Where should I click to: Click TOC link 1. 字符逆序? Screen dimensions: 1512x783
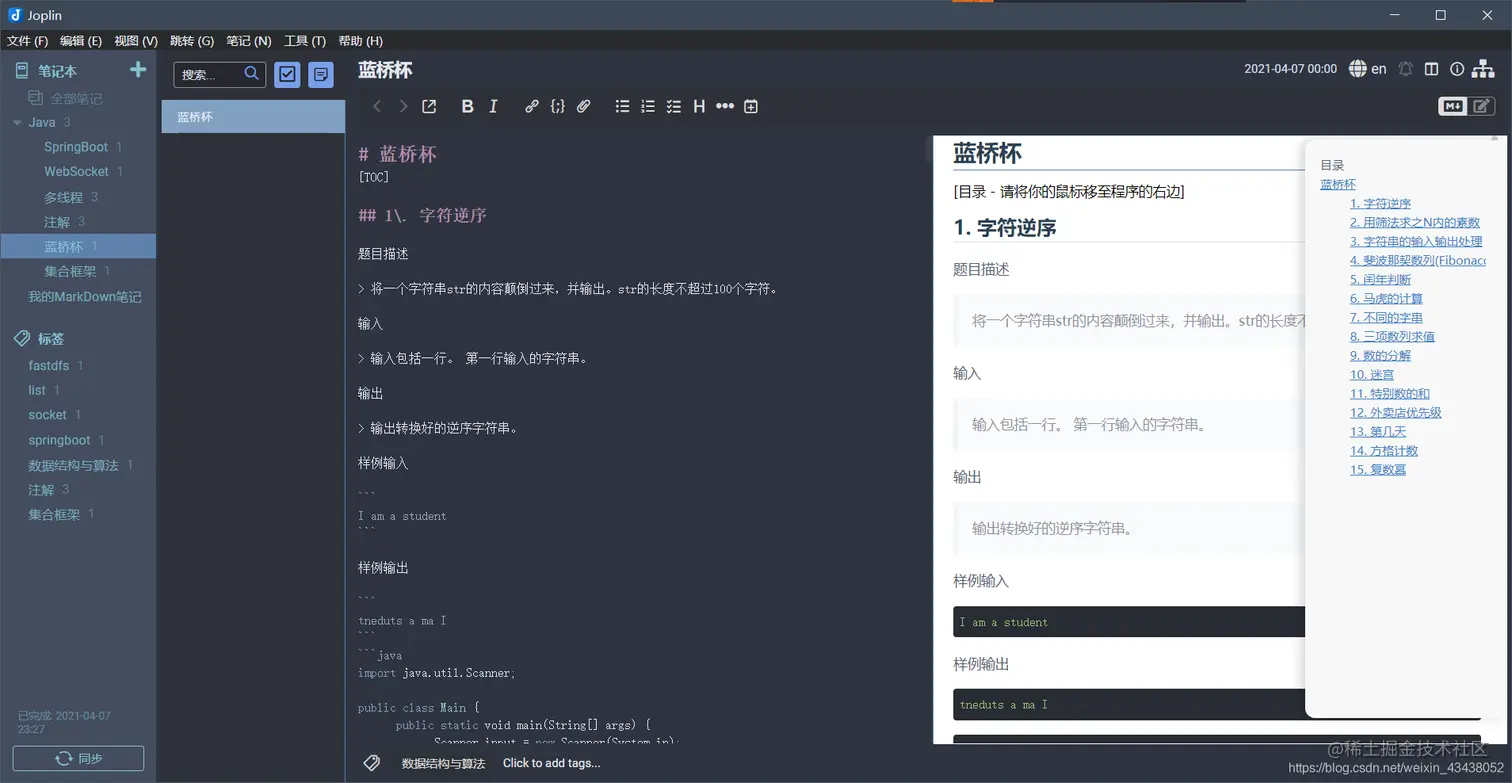pyautogui.click(x=1380, y=203)
